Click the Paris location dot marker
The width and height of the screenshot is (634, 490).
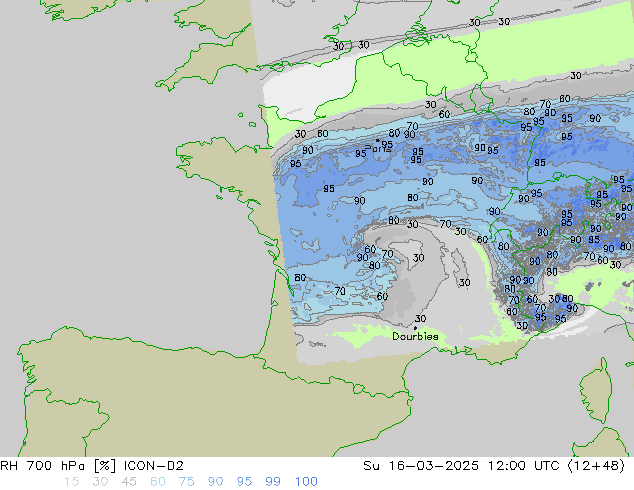tap(378, 140)
